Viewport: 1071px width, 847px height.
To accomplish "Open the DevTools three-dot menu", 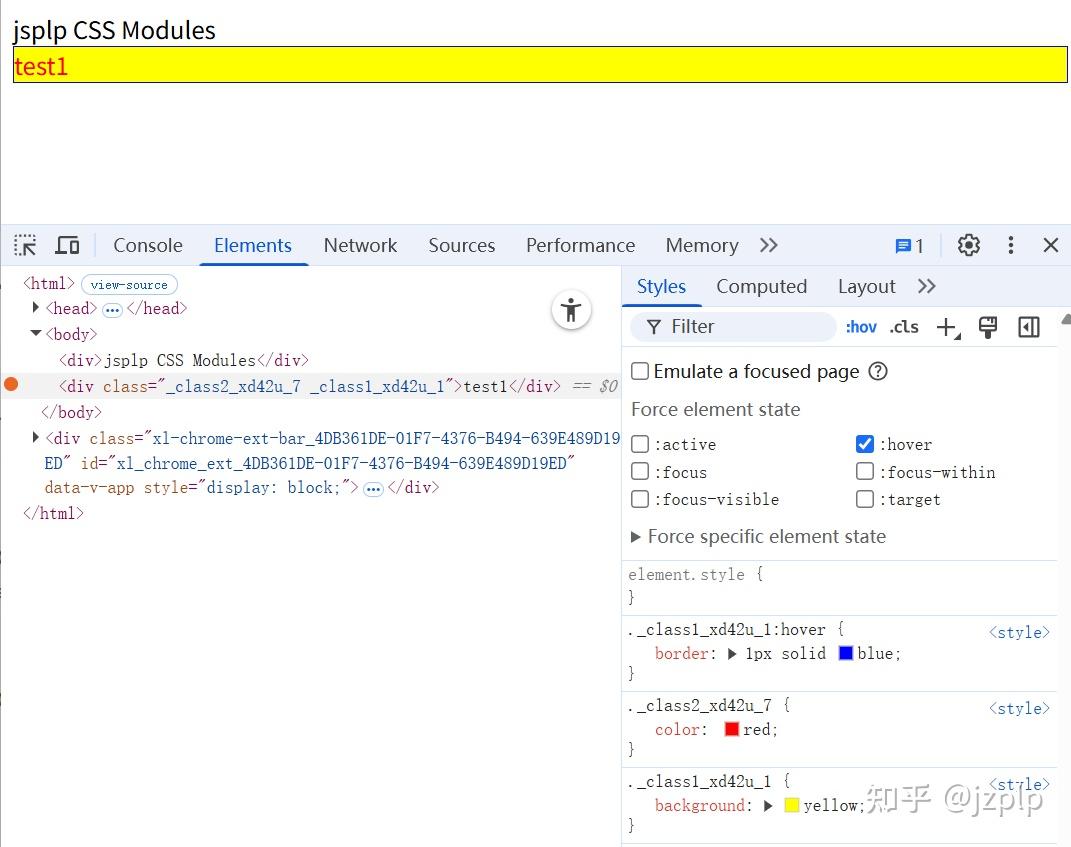I will [x=1011, y=245].
